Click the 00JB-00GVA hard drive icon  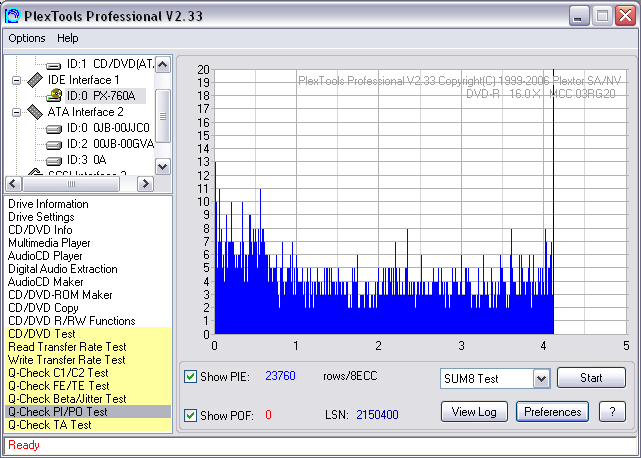[x=54, y=145]
